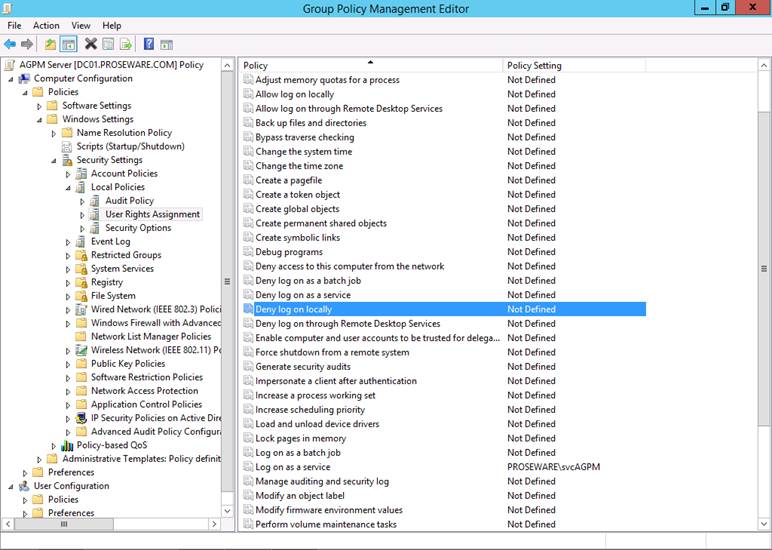Open Help via the question mark icon
772x550 pixels.
(x=149, y=44)
